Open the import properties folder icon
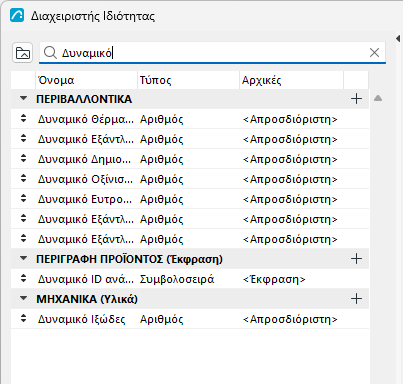The height and width of the screenshot is (384, 403). (23, 53)
